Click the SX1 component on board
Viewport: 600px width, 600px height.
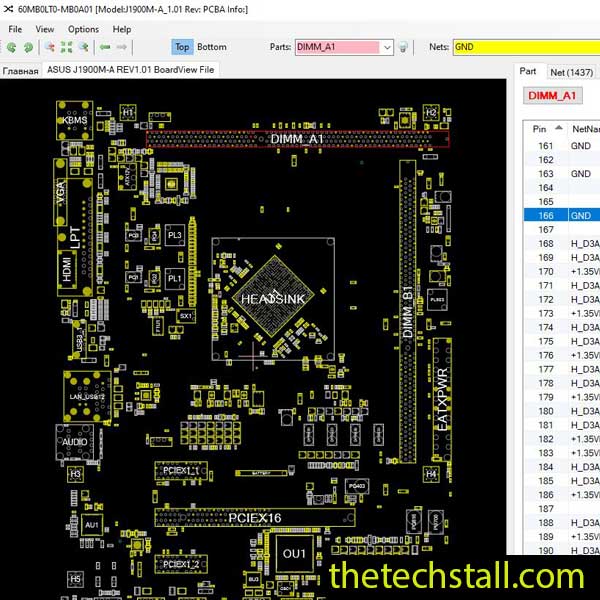coord(186,316)
